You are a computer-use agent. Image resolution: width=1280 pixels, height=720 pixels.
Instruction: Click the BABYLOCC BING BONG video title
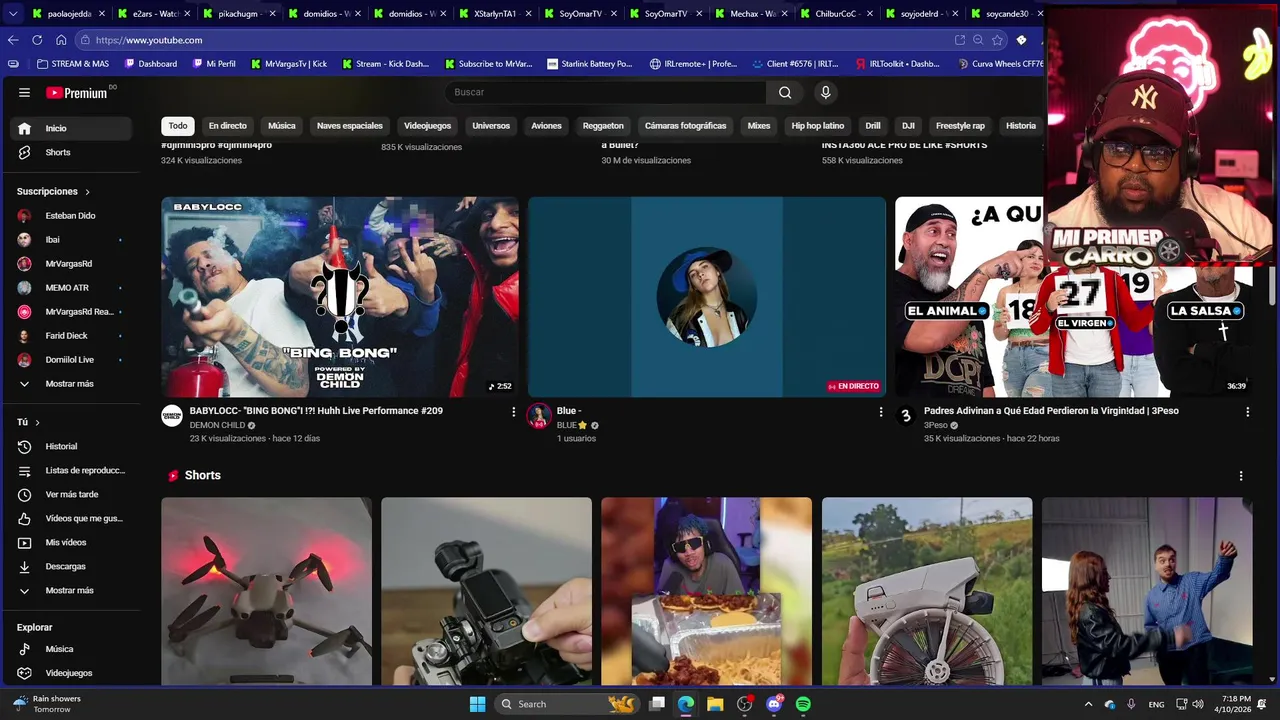[316, 411]
